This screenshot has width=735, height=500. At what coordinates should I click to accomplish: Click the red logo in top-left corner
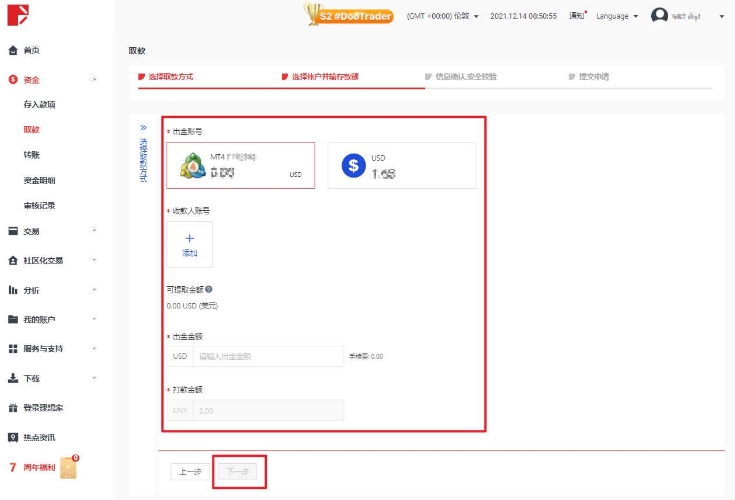click(18, 14)
